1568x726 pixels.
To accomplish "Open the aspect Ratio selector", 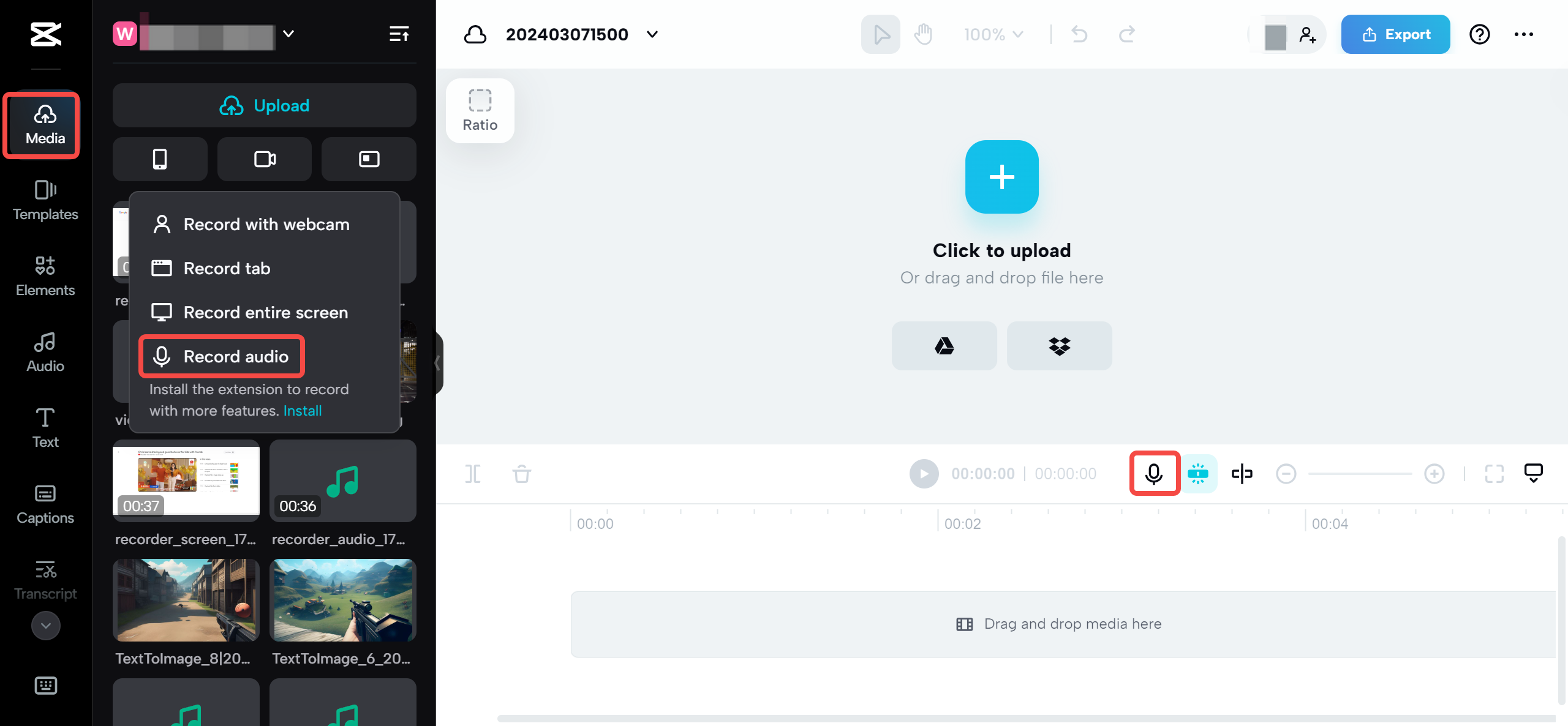I will [480, 110].
